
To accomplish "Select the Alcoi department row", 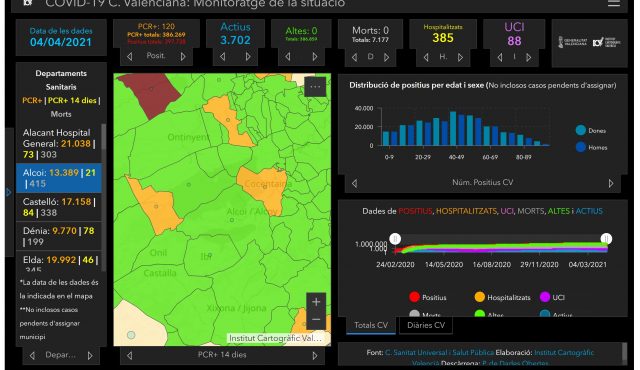I will pyautogui.click(x=58, y=178).
